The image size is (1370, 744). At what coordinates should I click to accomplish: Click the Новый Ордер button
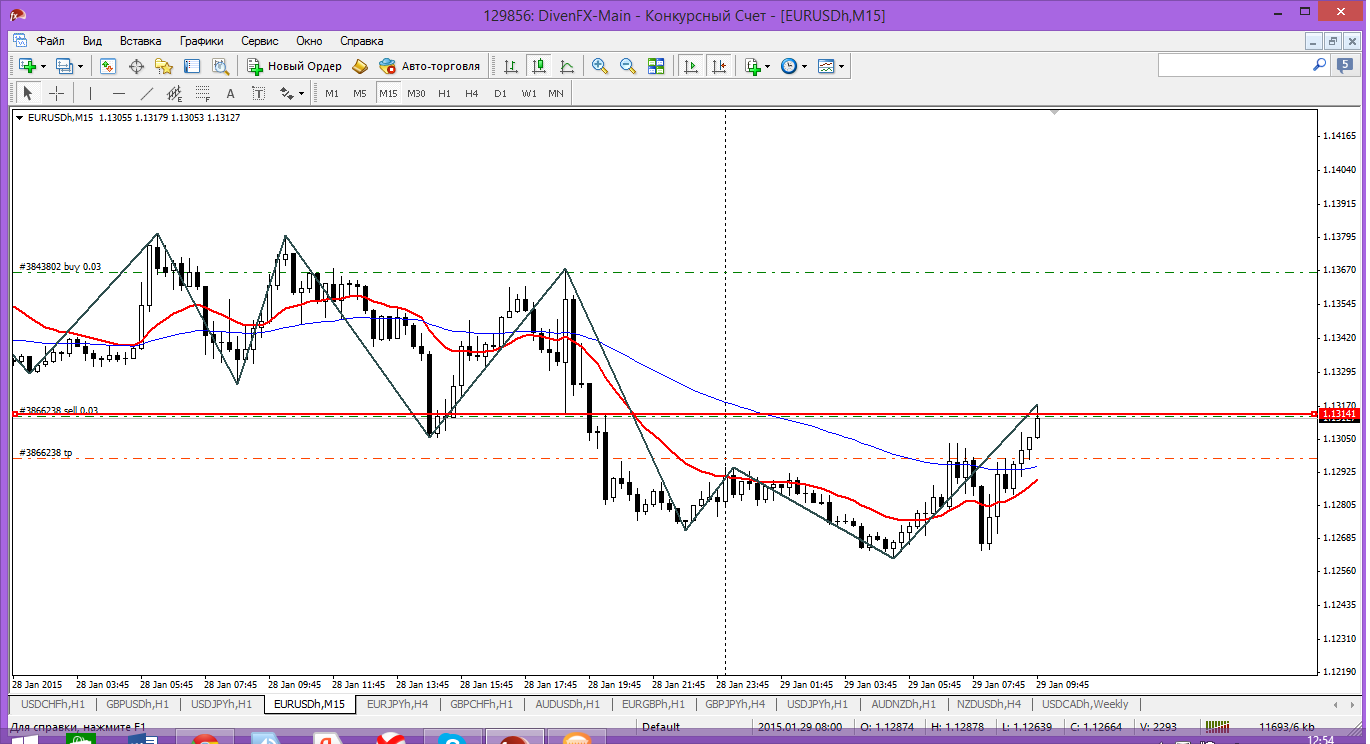click(x=295, y=66)
